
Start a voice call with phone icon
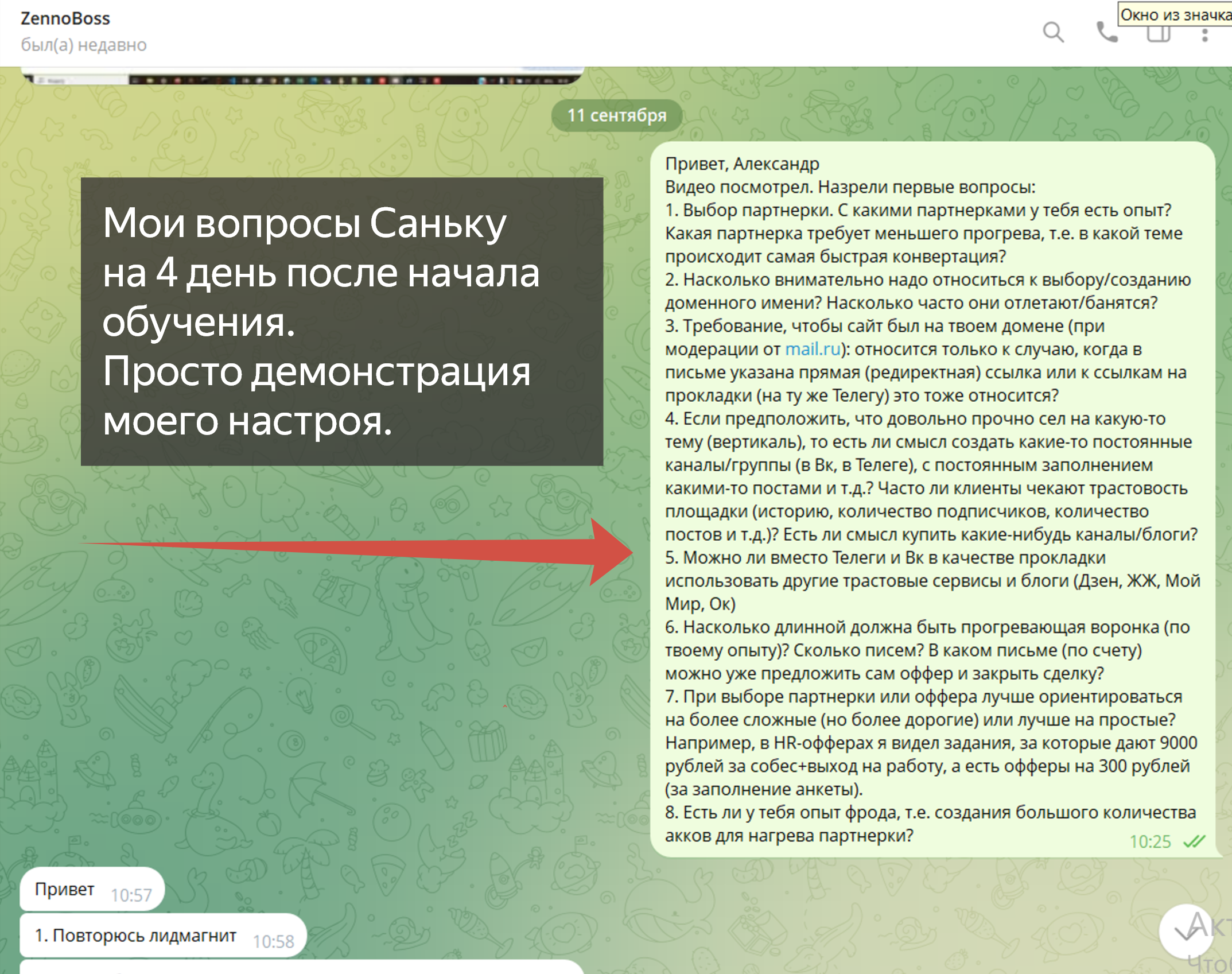[1106, 32]
